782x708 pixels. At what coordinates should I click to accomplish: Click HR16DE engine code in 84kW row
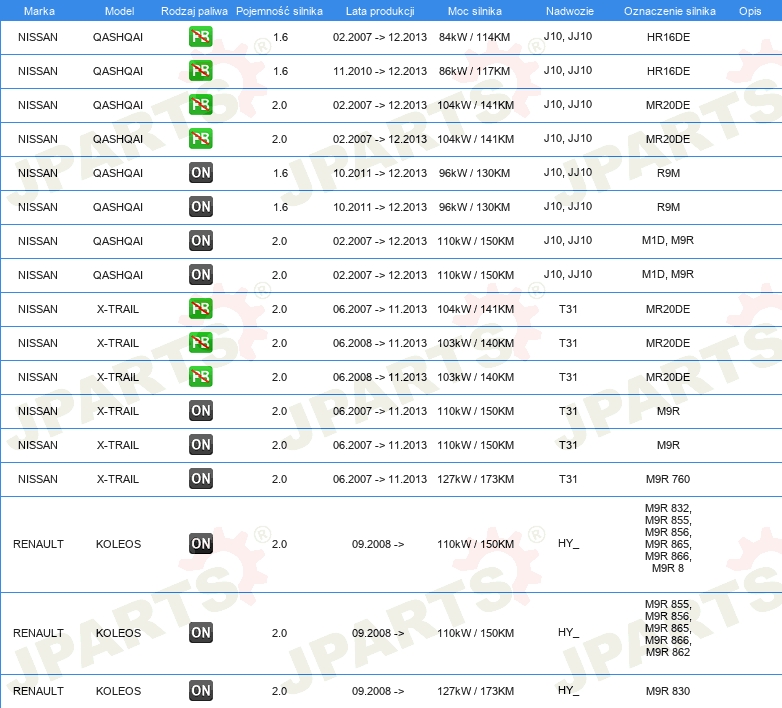(668, 37)
